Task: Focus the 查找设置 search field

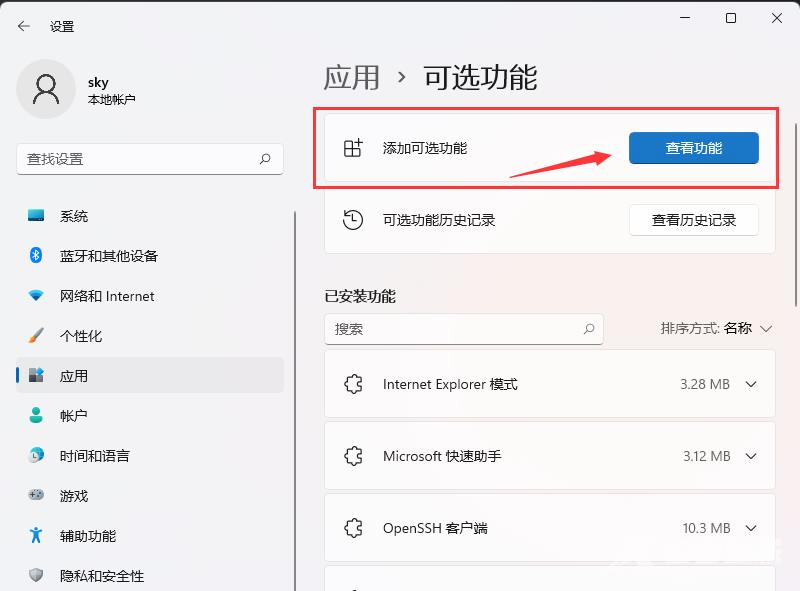Action: (x=150, y=159)
